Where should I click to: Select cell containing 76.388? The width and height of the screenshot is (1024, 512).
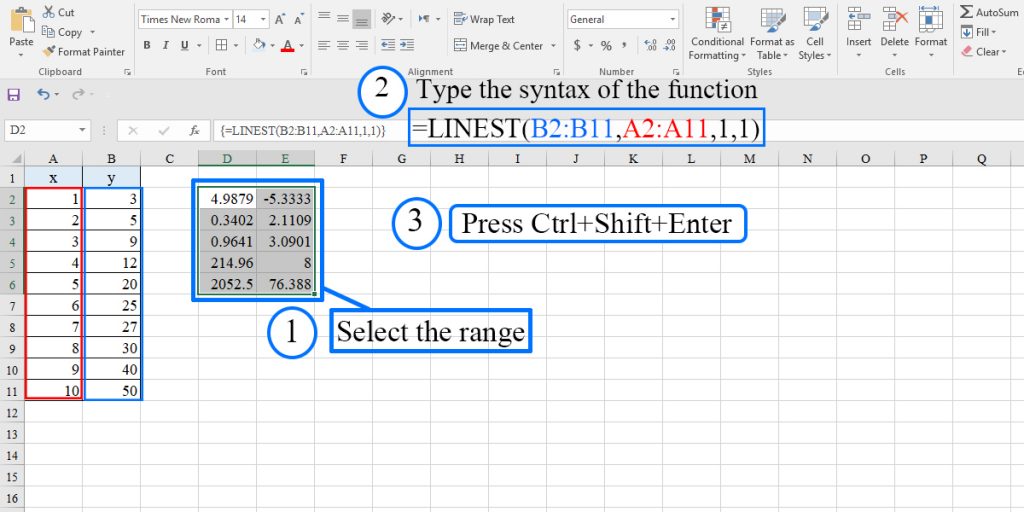285,284
